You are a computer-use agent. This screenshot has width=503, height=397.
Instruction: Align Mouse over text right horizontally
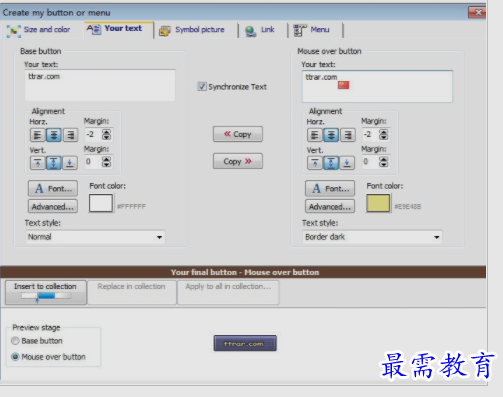pos(347,135)
